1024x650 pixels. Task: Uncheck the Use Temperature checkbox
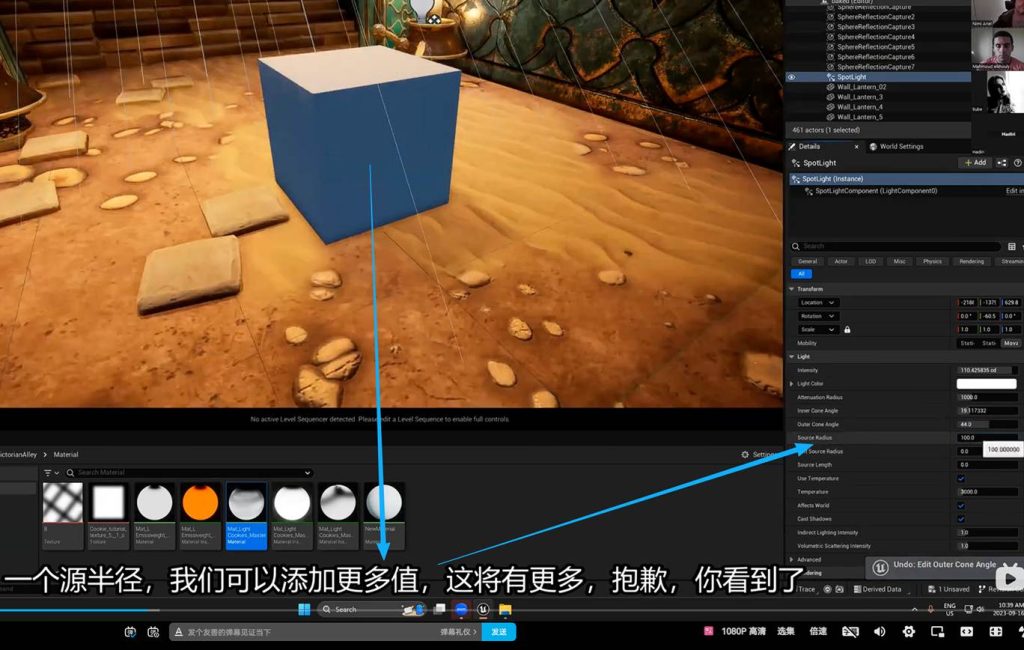(x=961, y=478)
